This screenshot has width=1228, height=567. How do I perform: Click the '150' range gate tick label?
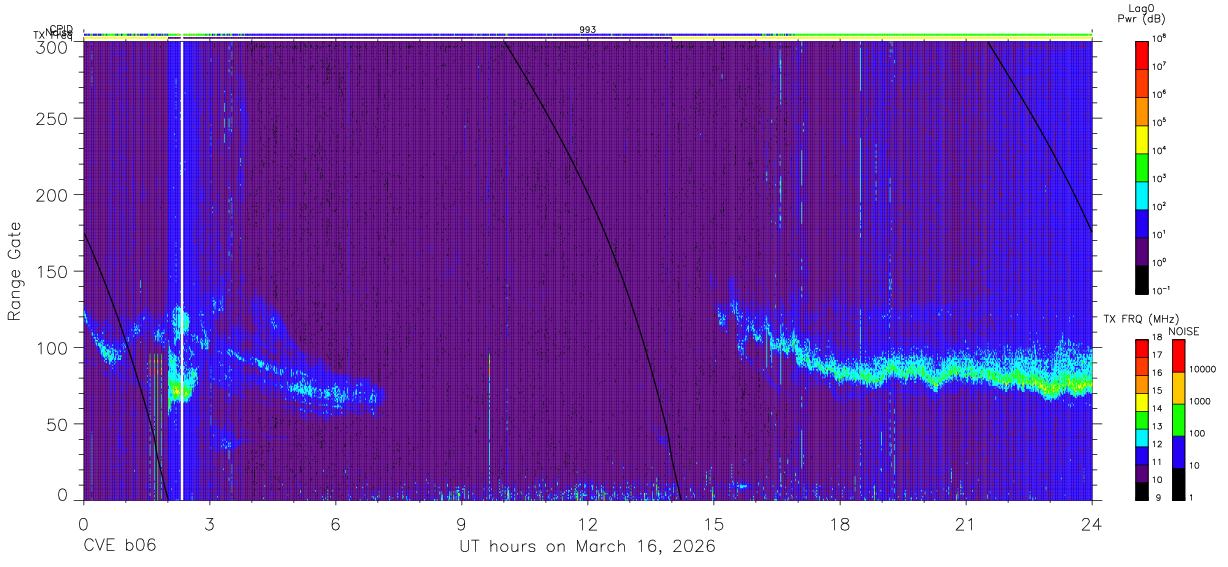pyautogui.click(x=54, y=271)
